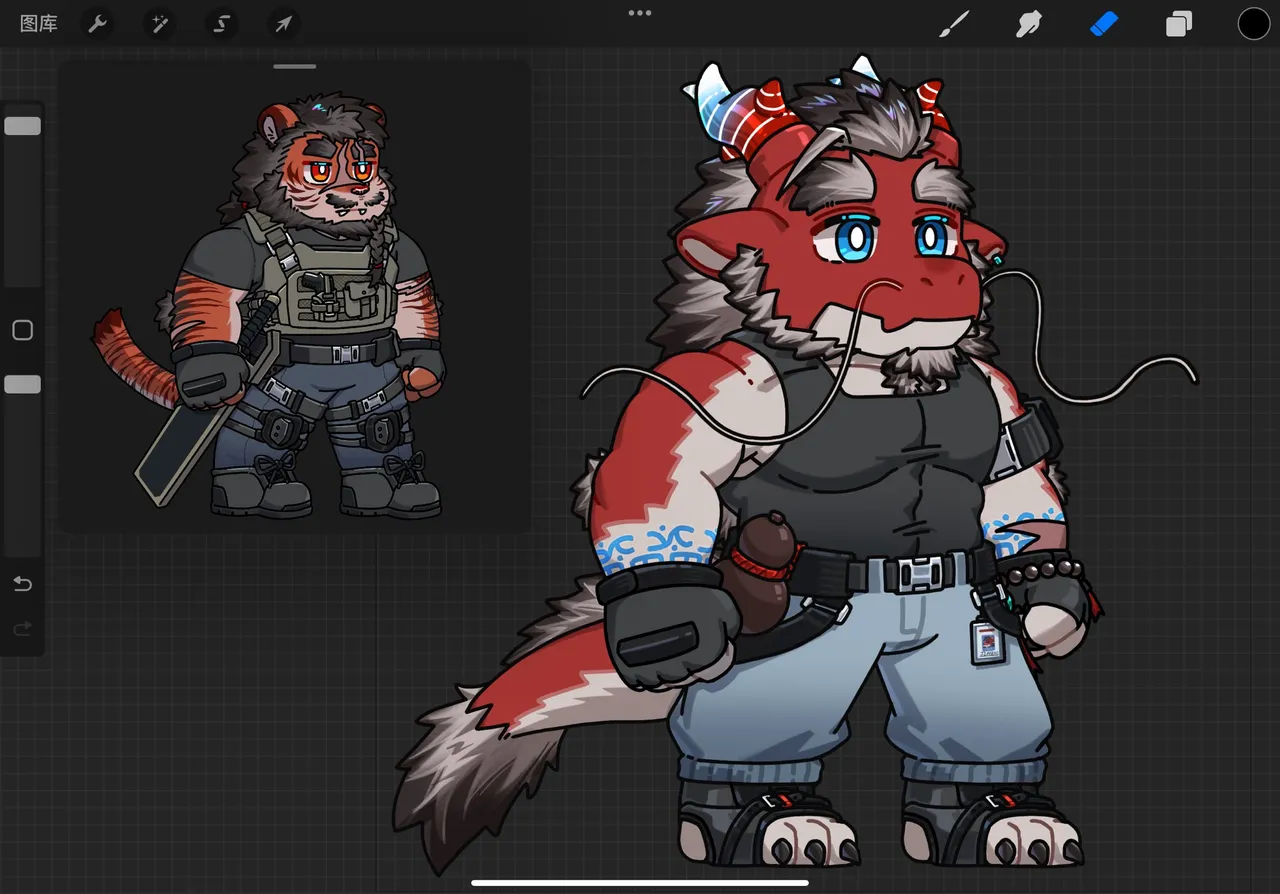Open the black active color swatch
The width and height of the screenshot is (1280, 894).
tap(1253, 24)
